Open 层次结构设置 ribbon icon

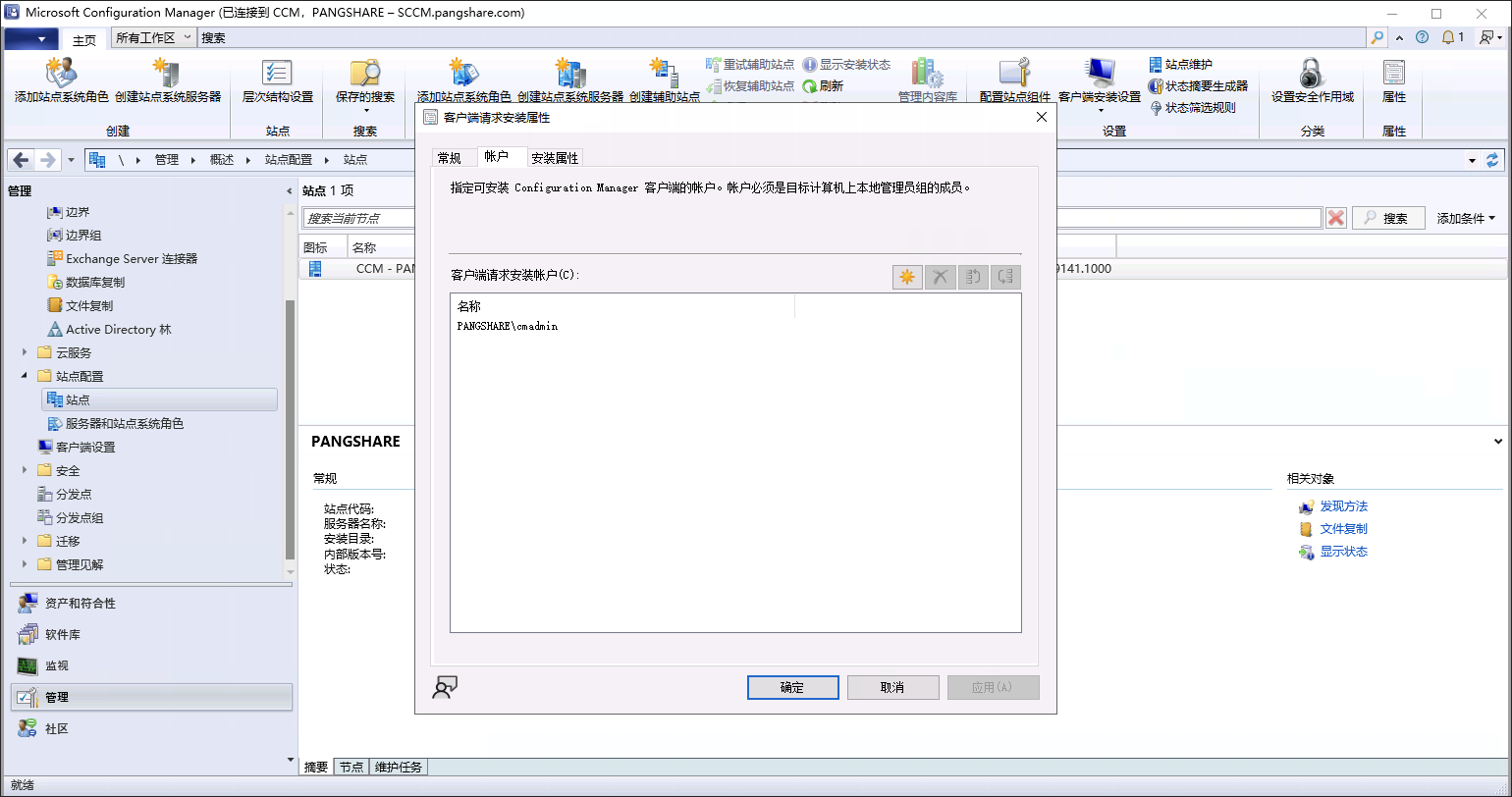[x=278, y=73]
